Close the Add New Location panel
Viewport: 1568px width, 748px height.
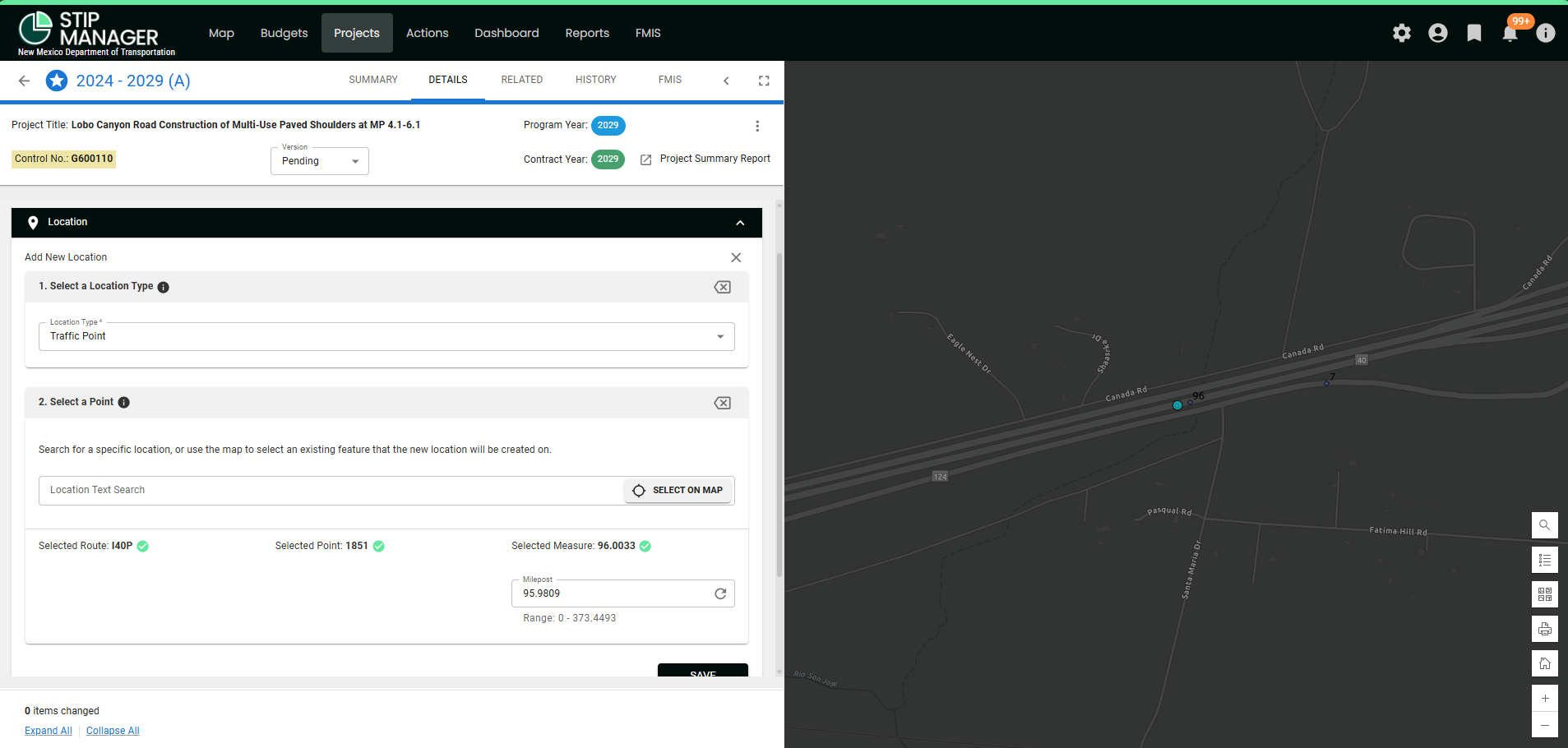click(736, 257)
